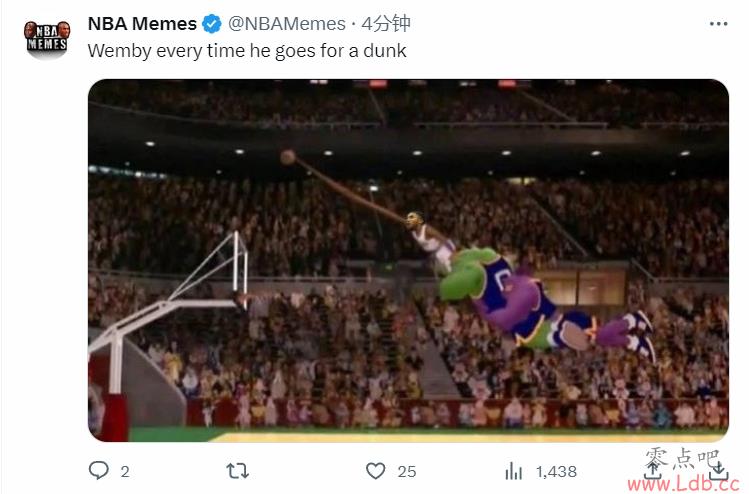The width and height of the screenshot is (749, 494).
Task: Open the NBA Memes profile avatar
Action: pos(47,38)
